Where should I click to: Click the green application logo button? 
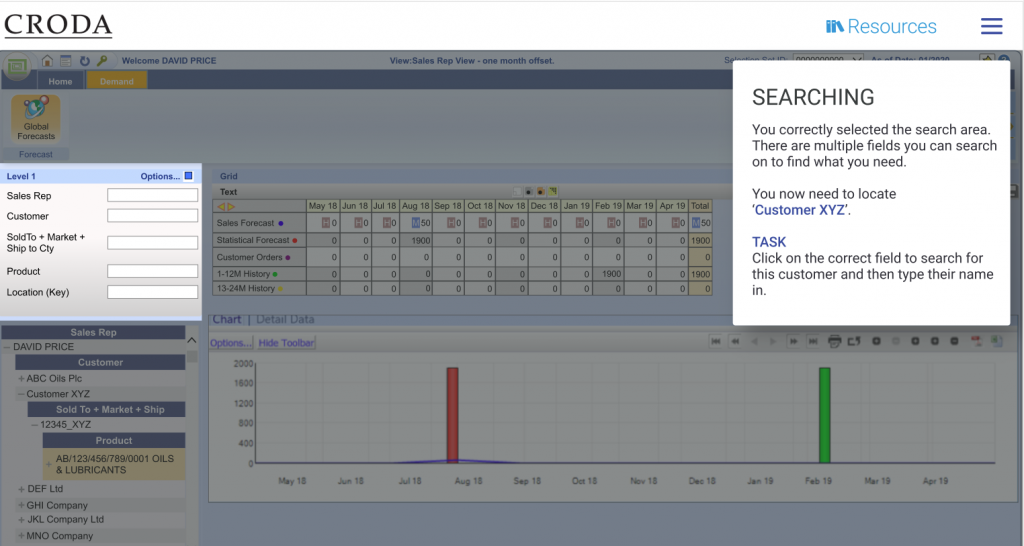click(18, 66)
